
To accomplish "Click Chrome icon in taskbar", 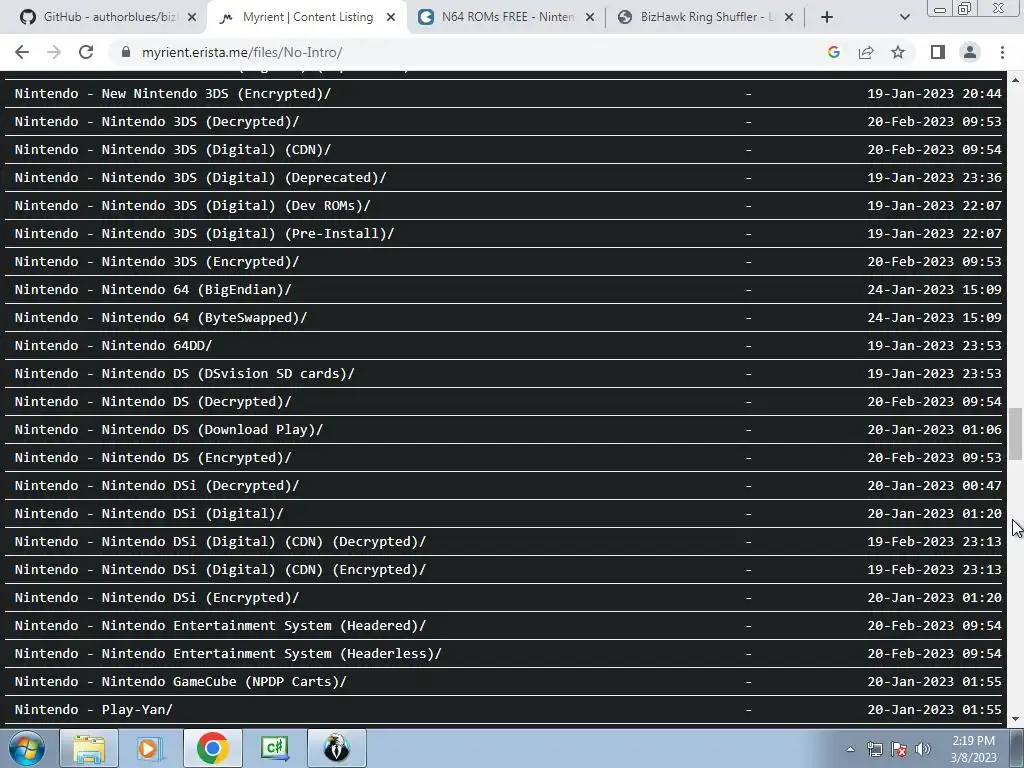I will 212,748.
